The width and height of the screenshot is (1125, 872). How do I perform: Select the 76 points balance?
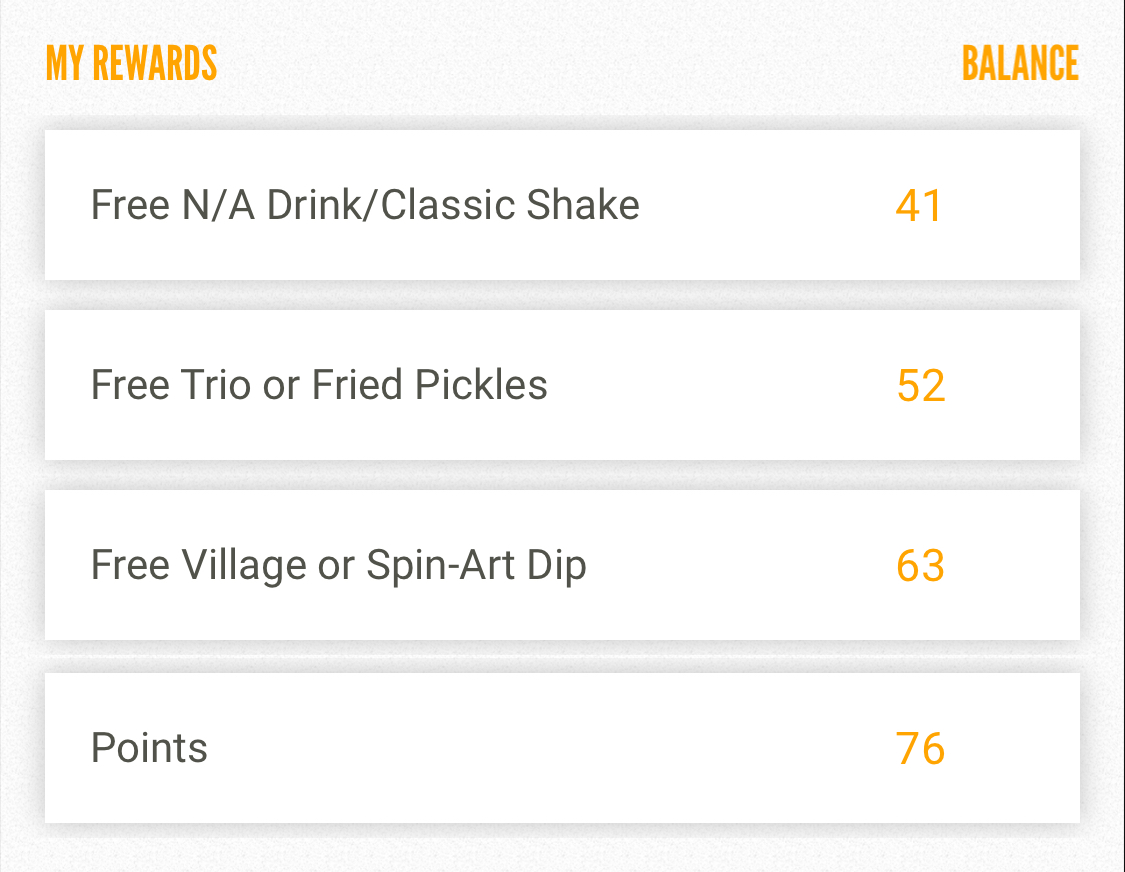[x=920, y=749]
